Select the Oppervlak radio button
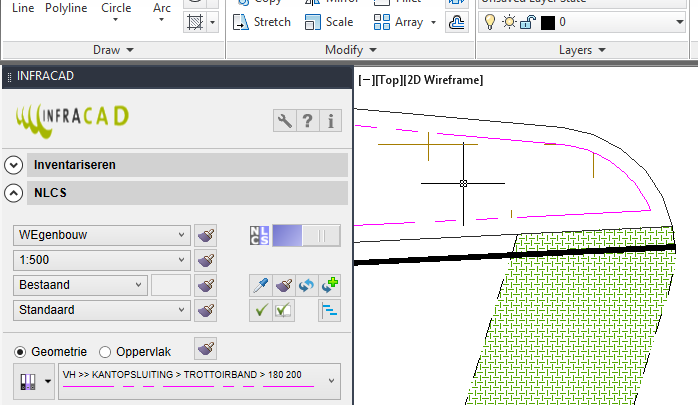 coord(105,352)
